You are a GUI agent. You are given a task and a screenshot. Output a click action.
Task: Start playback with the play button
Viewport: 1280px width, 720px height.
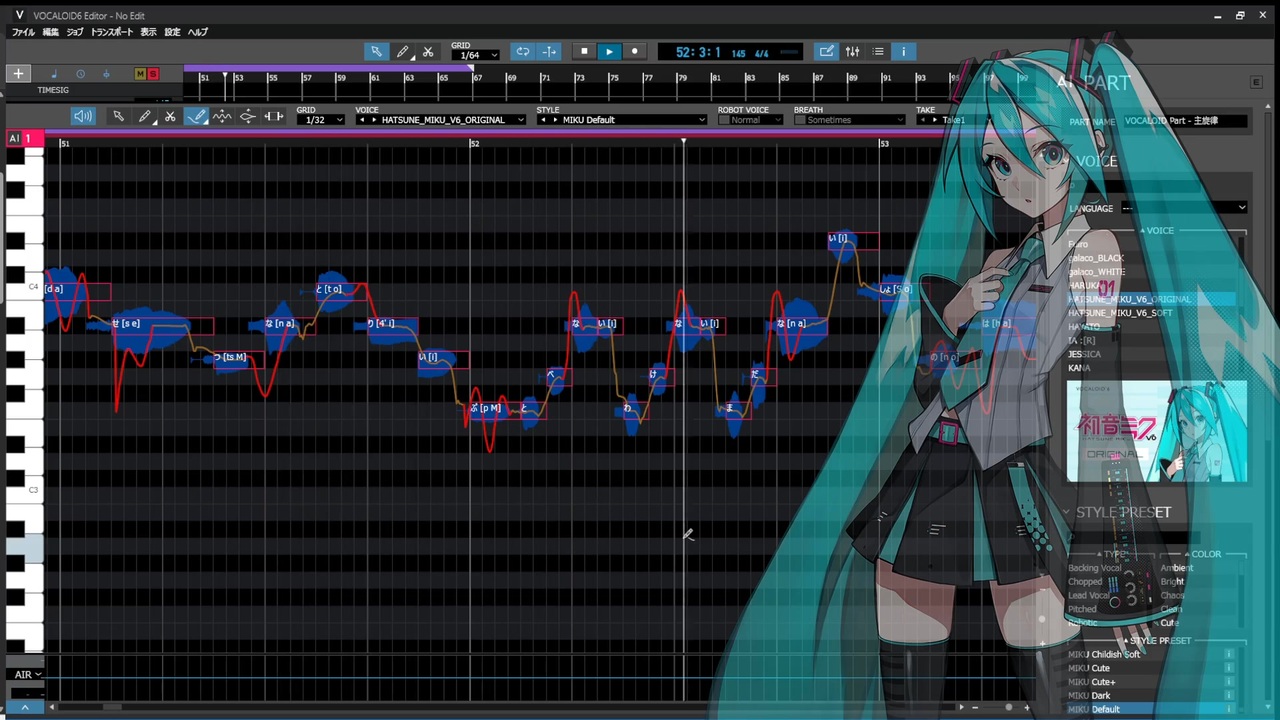609,52
